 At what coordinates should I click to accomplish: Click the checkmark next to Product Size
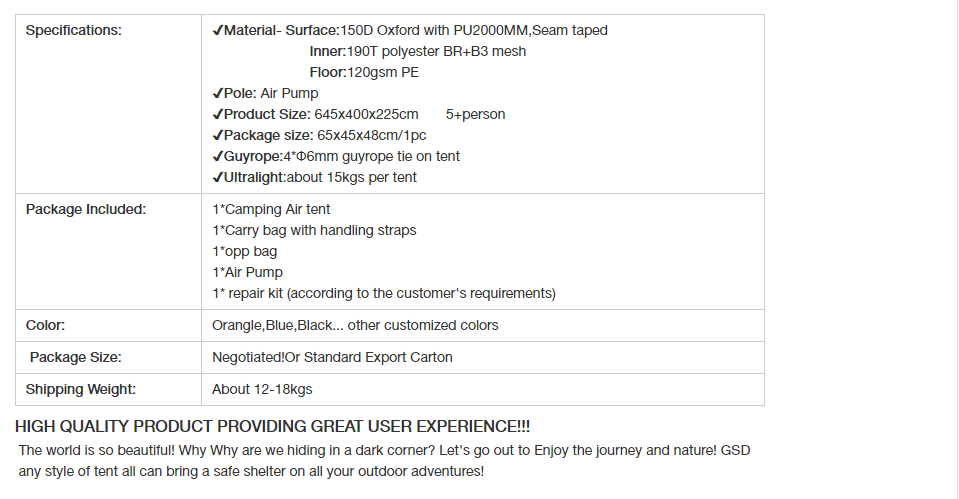(x=217, y=114)
